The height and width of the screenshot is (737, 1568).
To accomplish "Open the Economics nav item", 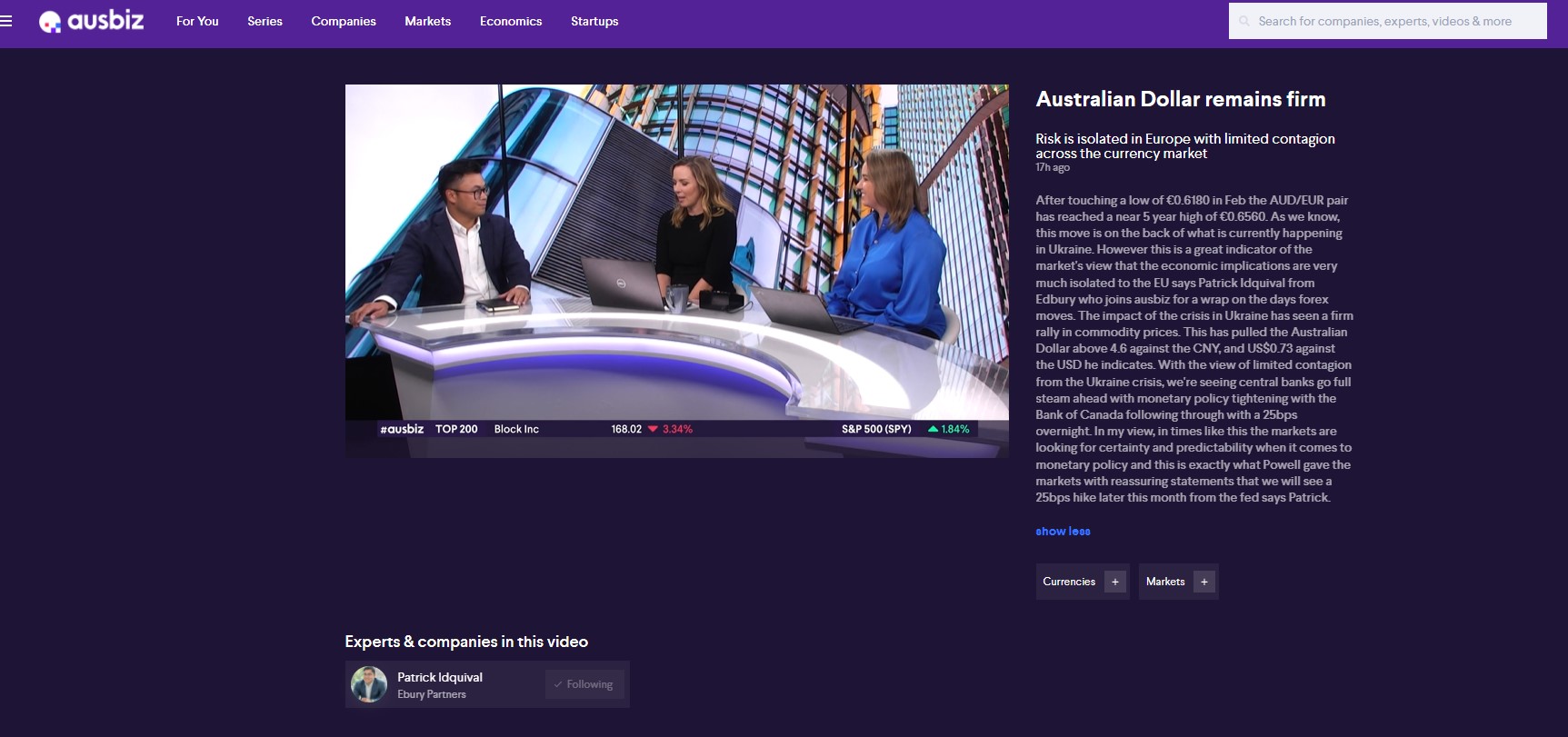I will (x=511, y=21).
